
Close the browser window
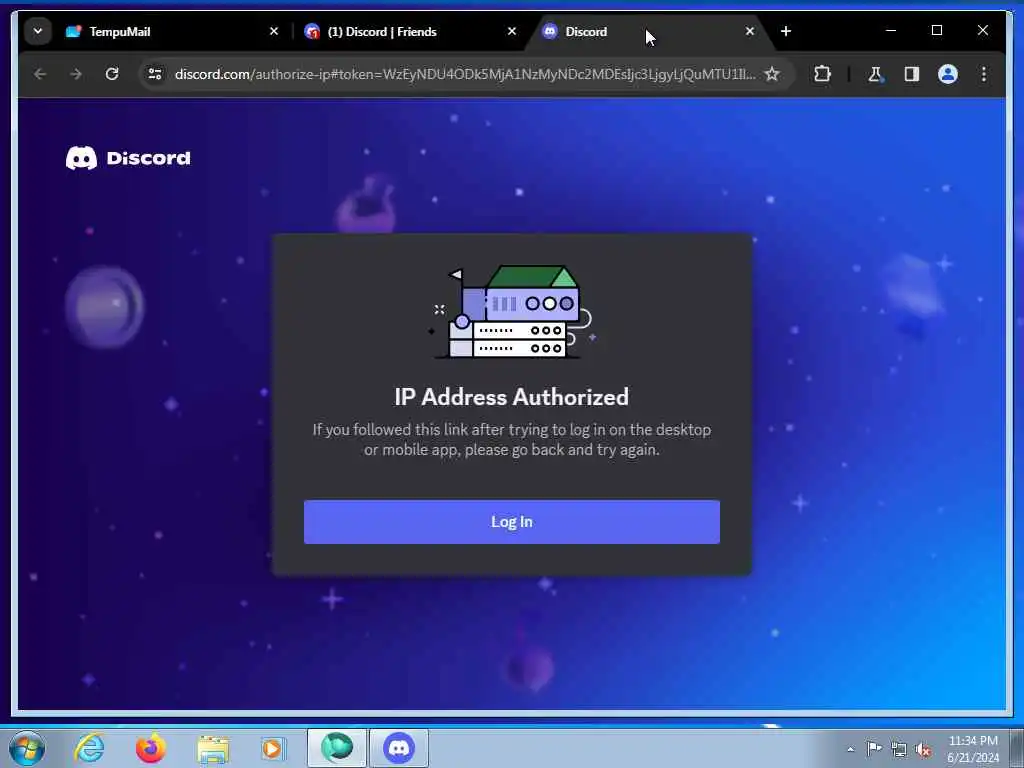tap(982, 31)
